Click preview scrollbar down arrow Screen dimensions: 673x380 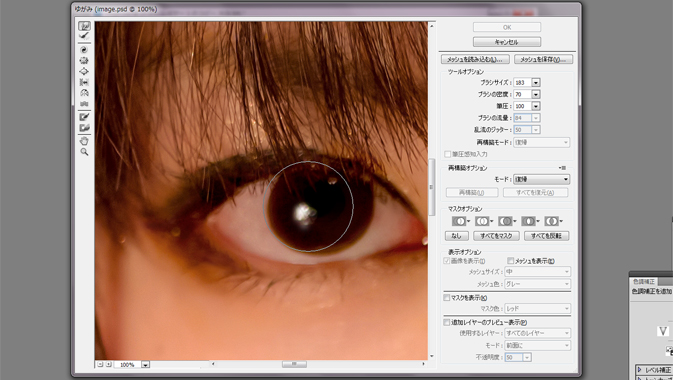point(431,356)
